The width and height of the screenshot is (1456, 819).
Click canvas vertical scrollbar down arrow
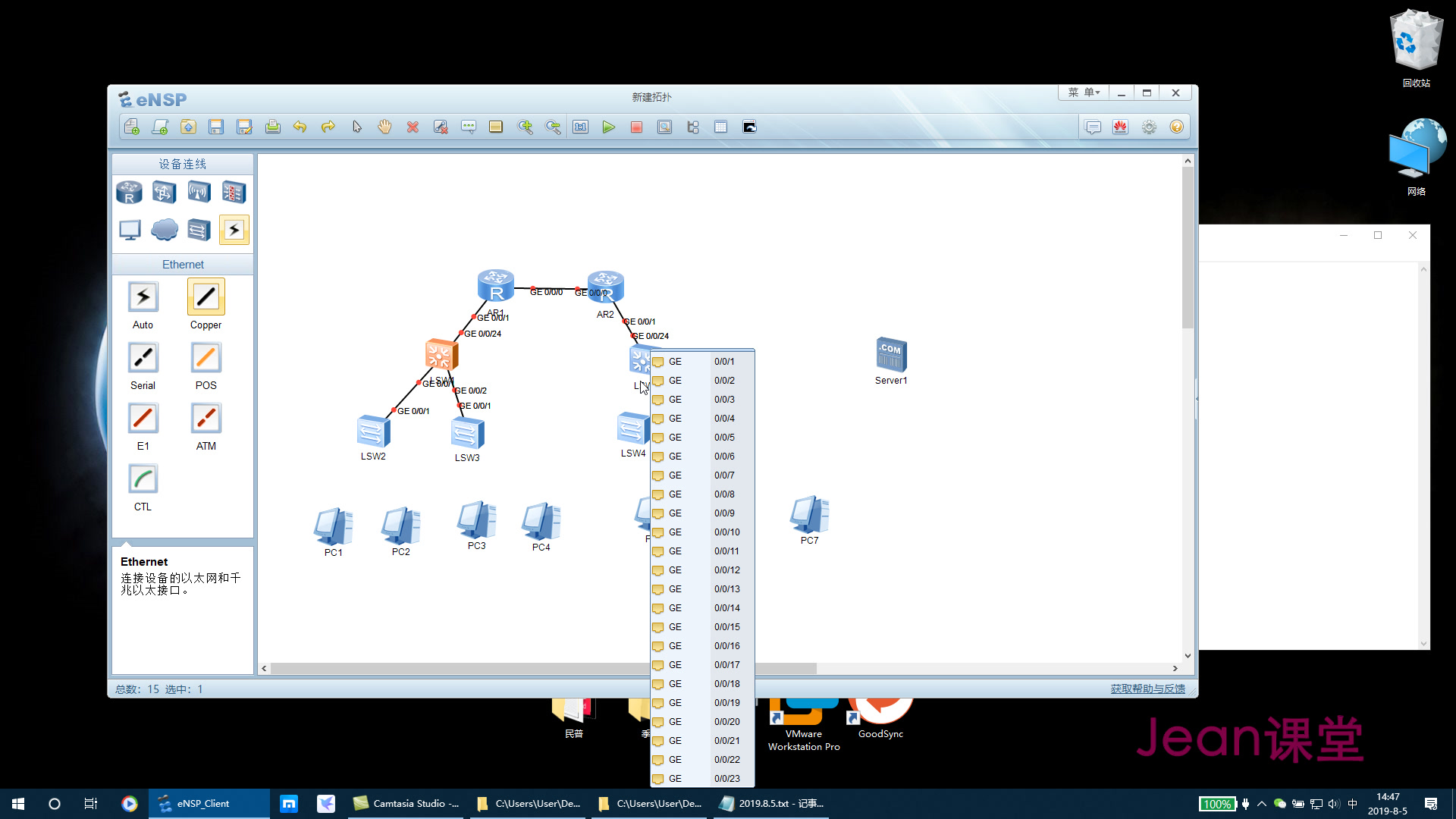(x=1188, y=656)
